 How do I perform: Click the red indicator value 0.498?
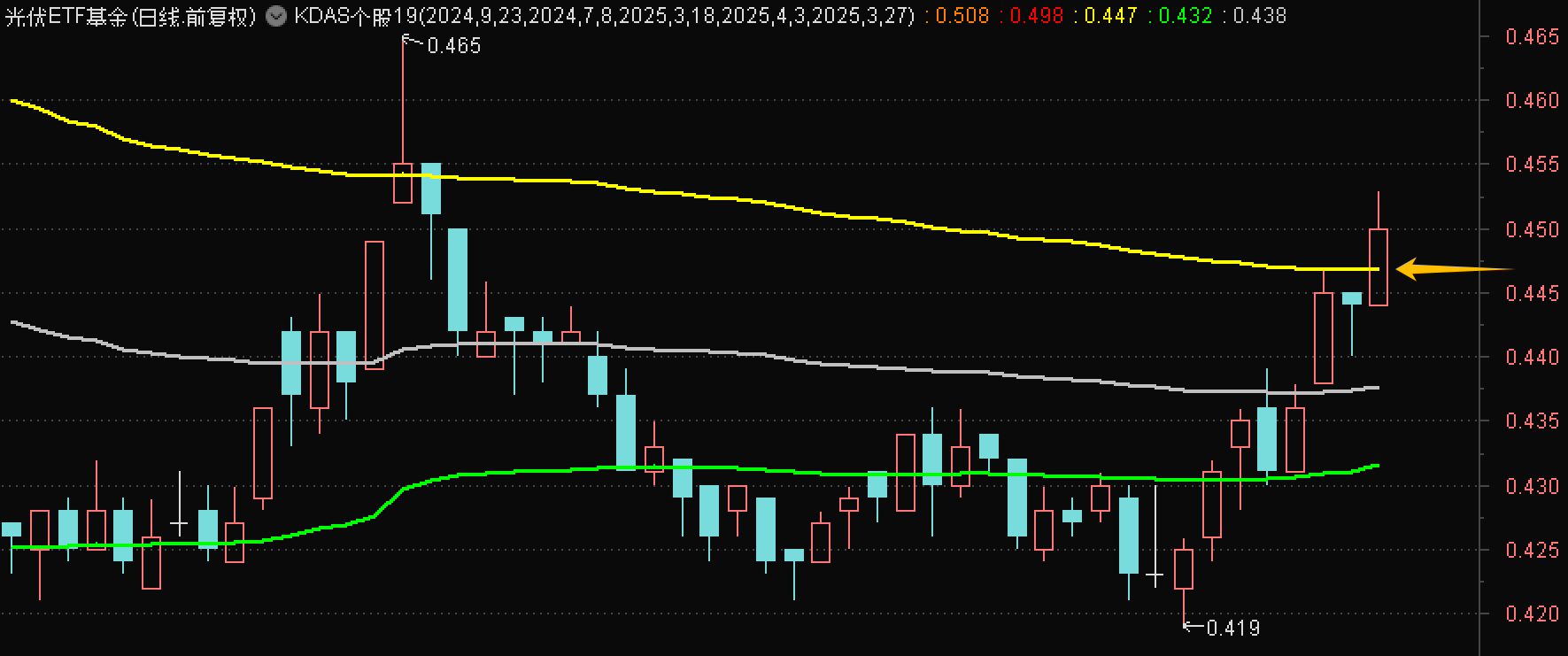[1036, 16]
